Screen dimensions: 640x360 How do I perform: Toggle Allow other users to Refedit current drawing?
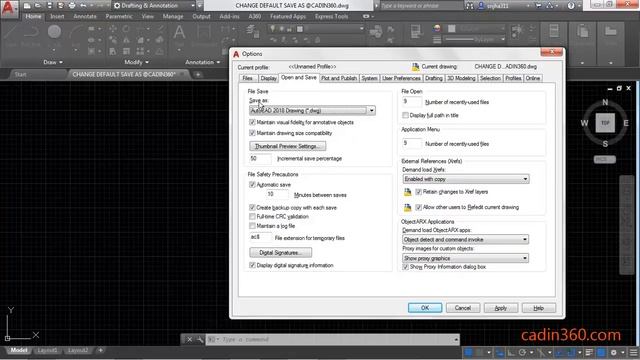pos(418,207)
